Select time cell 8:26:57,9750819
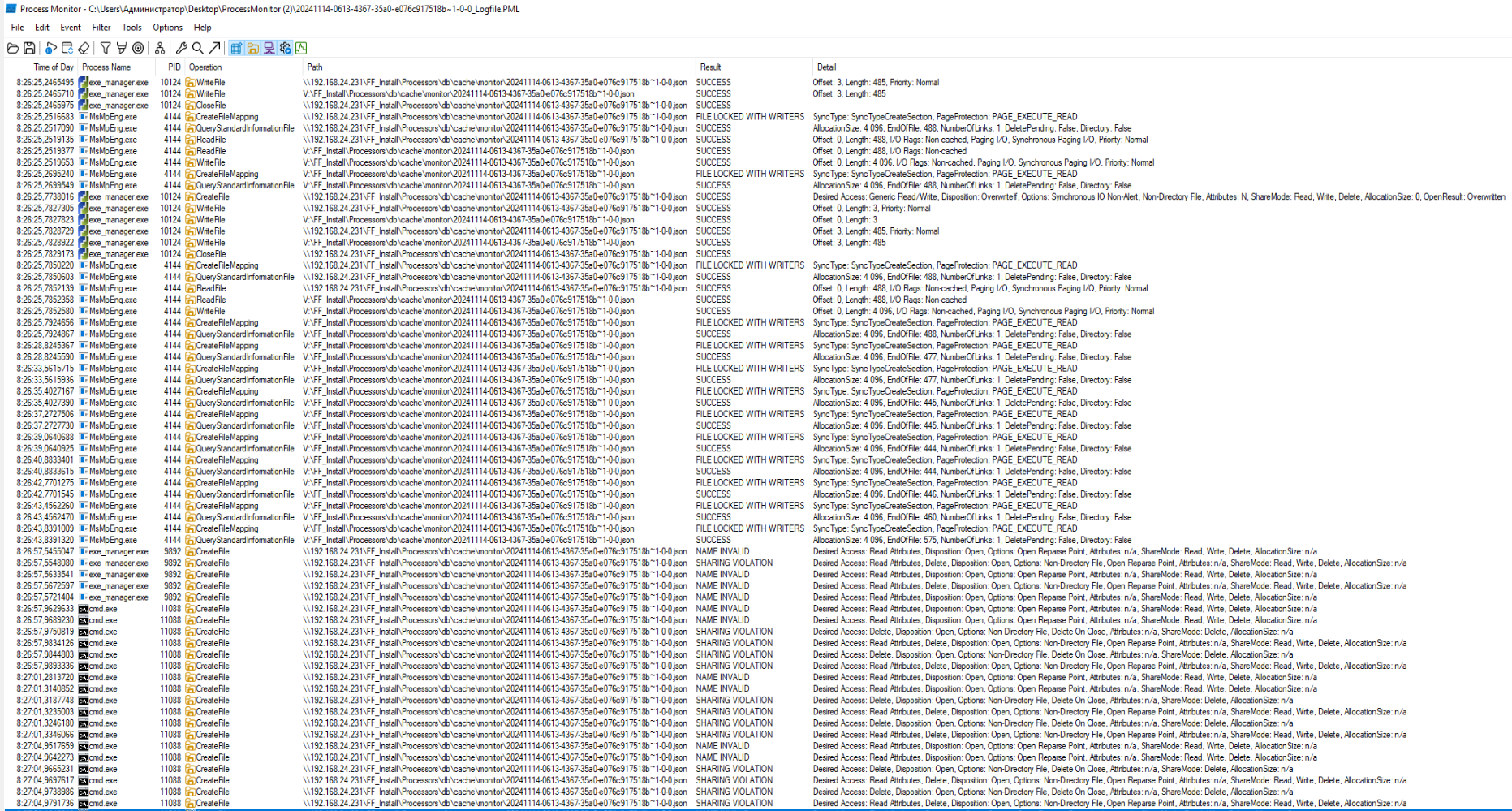The height and width of the screenshot is (811, 1512). coord(45,632)
